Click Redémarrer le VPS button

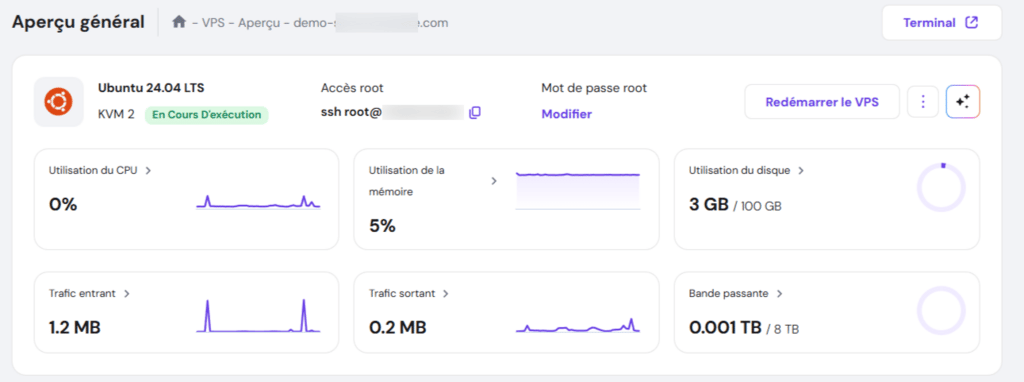click(x=822, y=102)
